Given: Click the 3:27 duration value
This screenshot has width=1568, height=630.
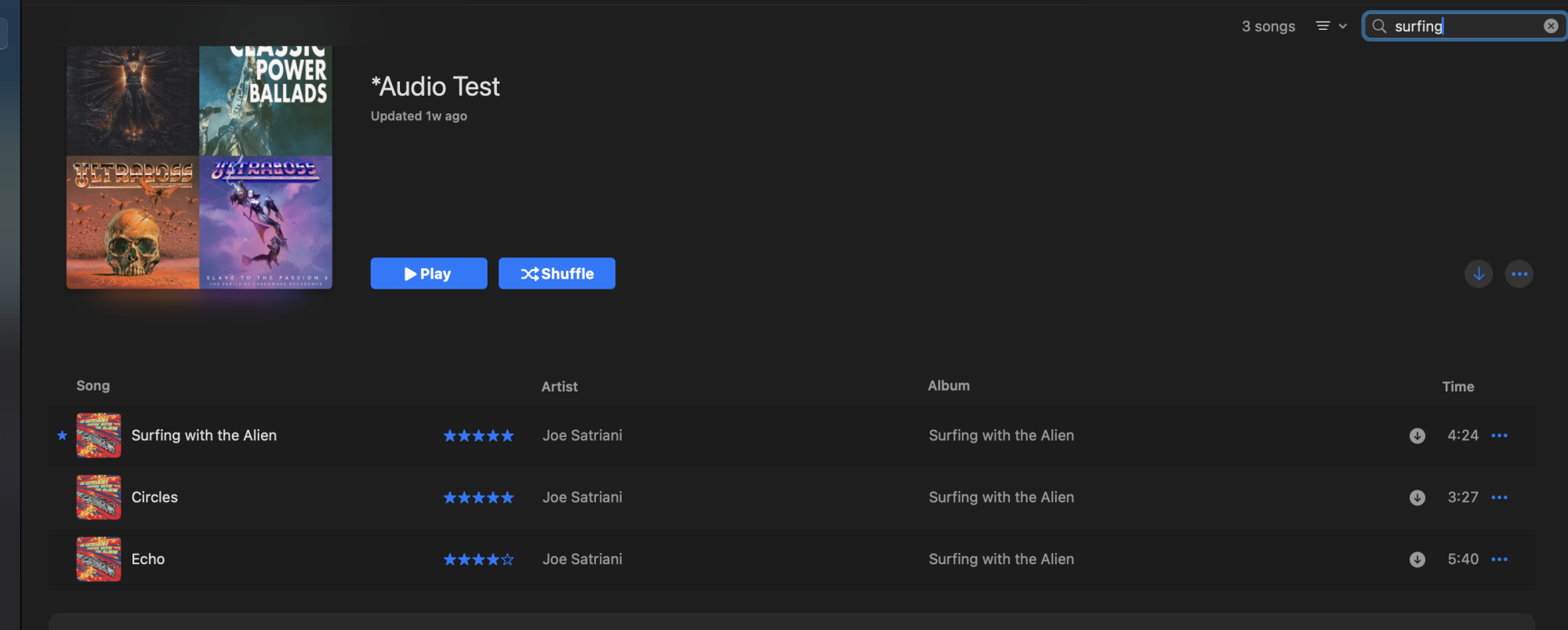Looking at the screenshot, I should [1463, 497].
